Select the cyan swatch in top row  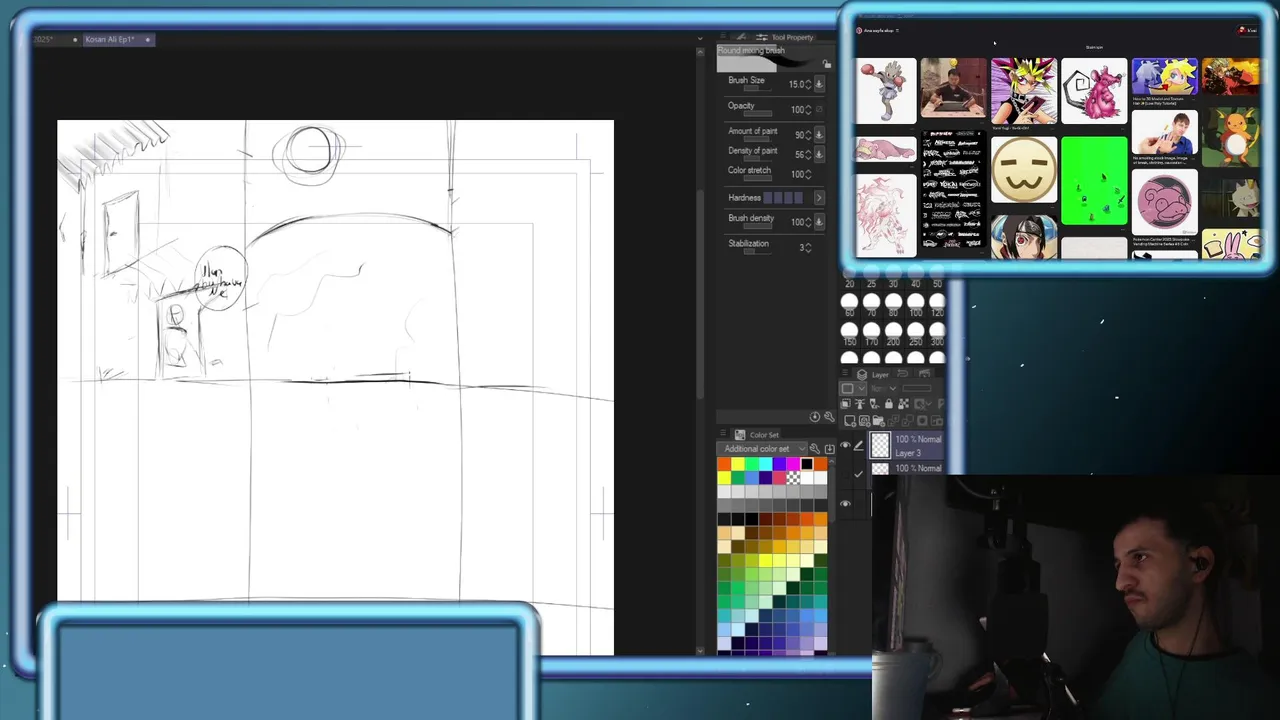click(765, 464)
